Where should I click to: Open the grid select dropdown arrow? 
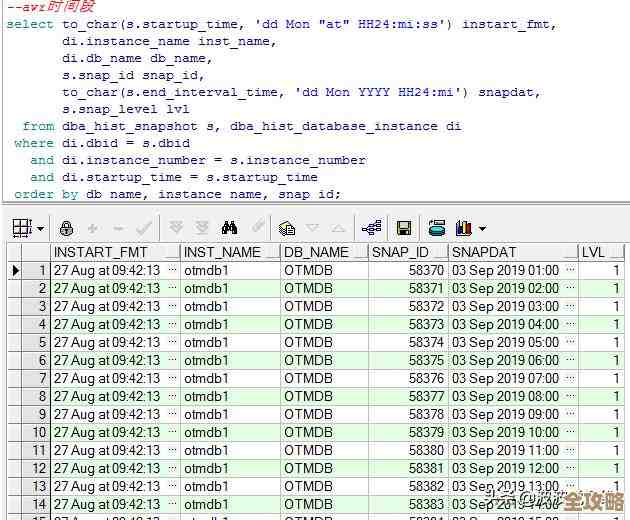(x=40, y=228)
